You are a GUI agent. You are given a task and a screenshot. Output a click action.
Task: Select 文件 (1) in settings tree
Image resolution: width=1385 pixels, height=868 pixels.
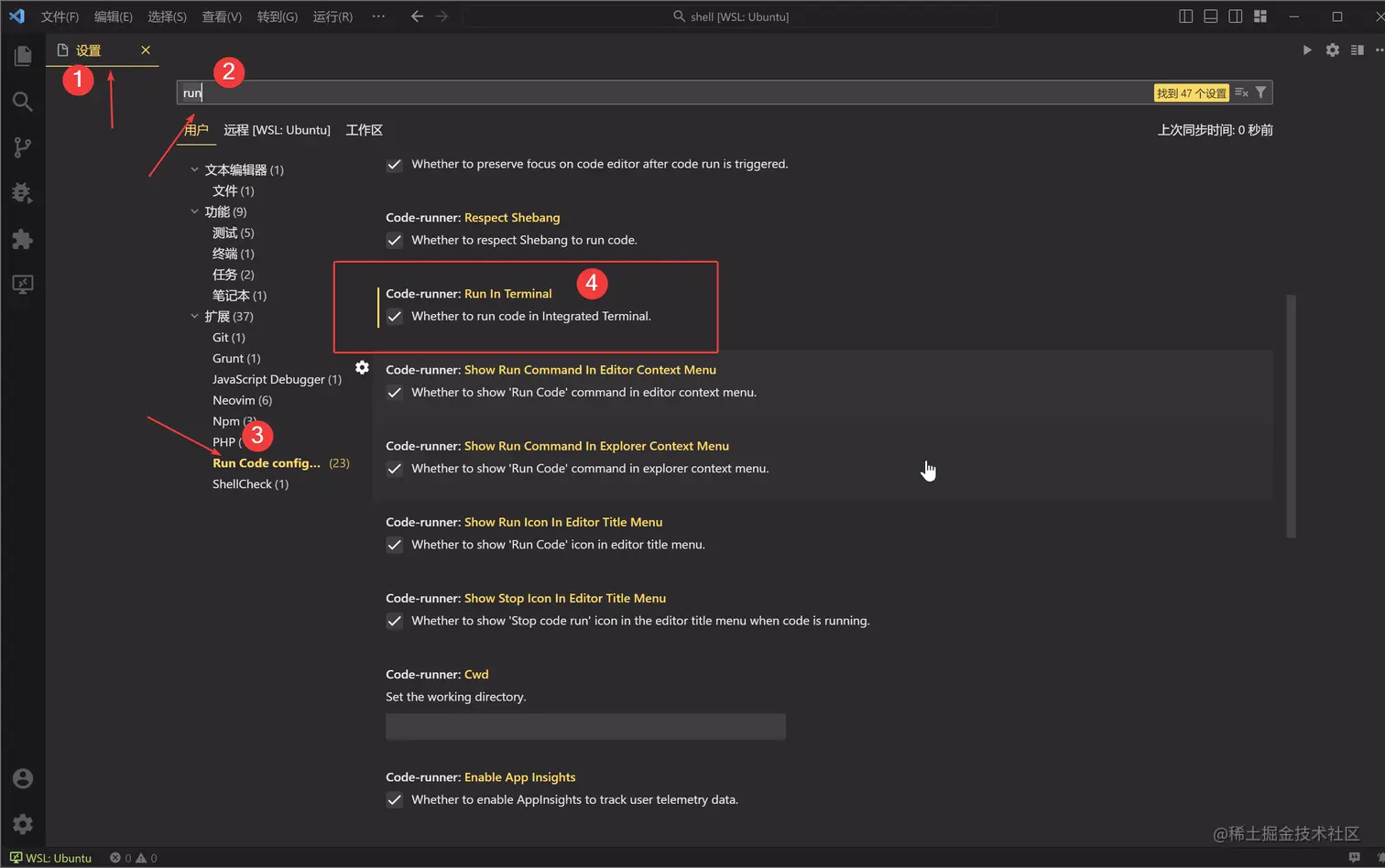[x=234, y=190]
